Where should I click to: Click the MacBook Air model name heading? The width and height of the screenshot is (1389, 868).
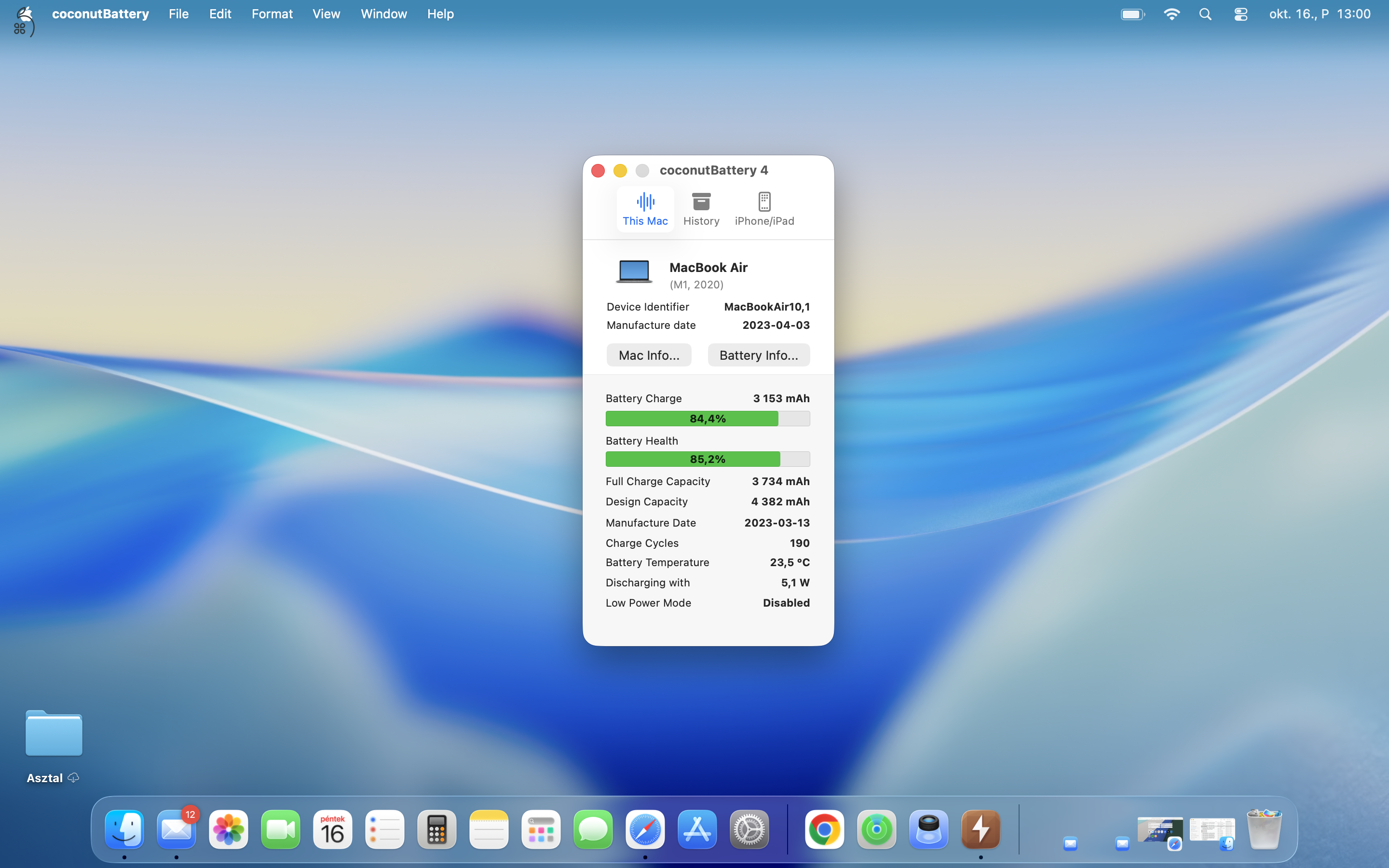[x=708, y=268]
